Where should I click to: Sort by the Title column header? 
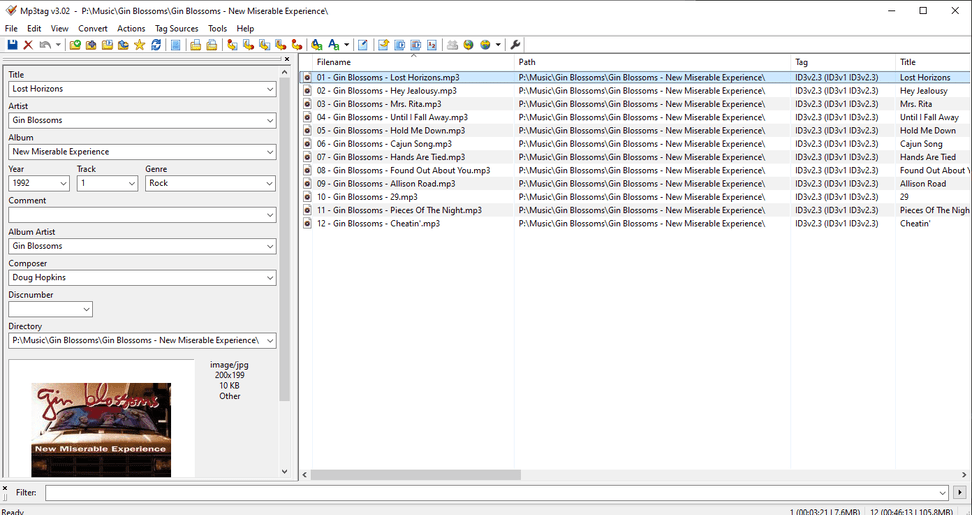(934, 62)
